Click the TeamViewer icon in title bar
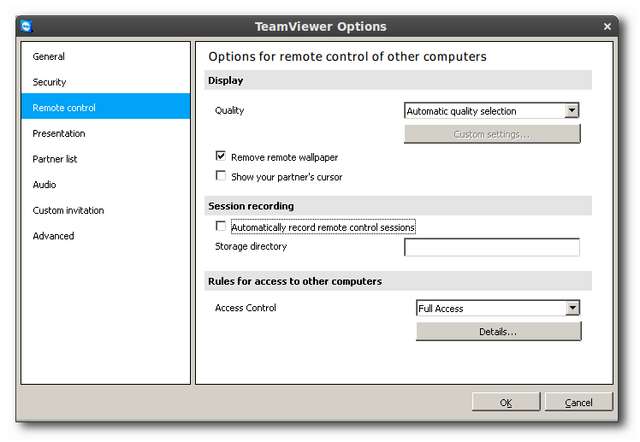 [x=27, y=26]
